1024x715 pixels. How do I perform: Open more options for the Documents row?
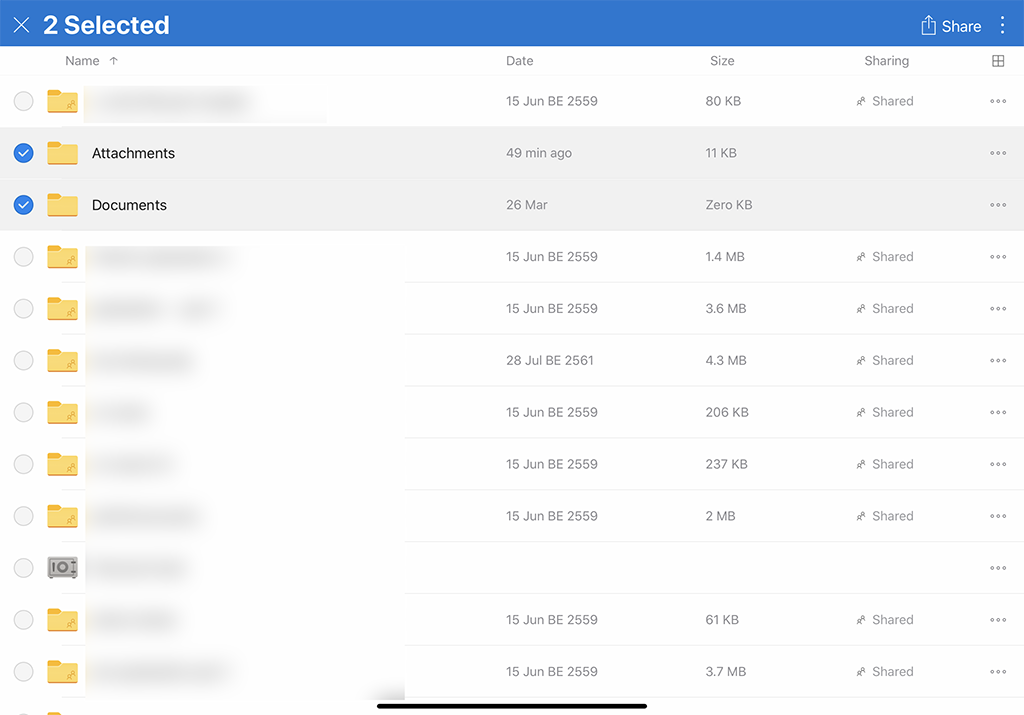tap(997, 205)
